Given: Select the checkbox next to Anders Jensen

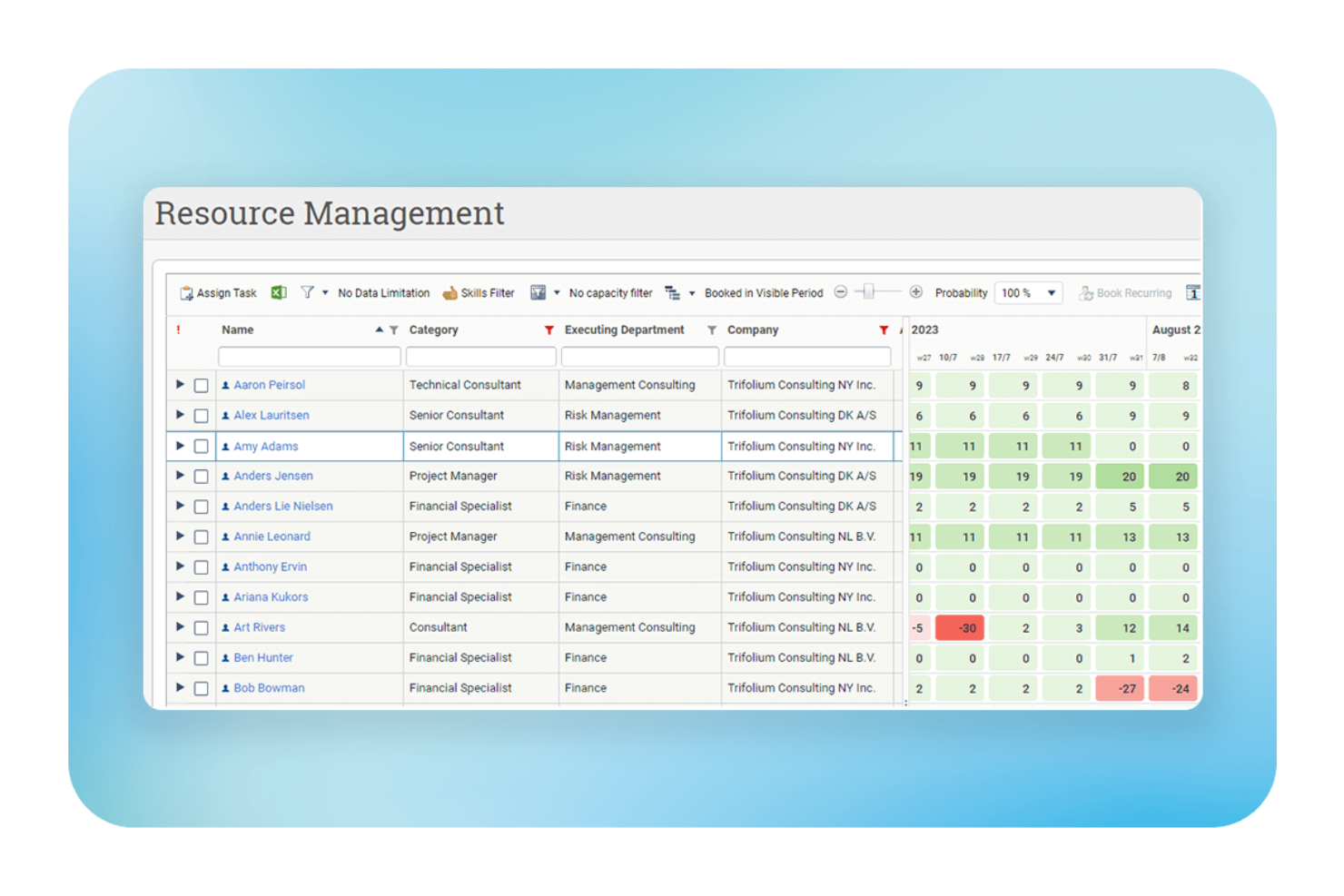Looking at the screenshot, I should click(202, 476).
